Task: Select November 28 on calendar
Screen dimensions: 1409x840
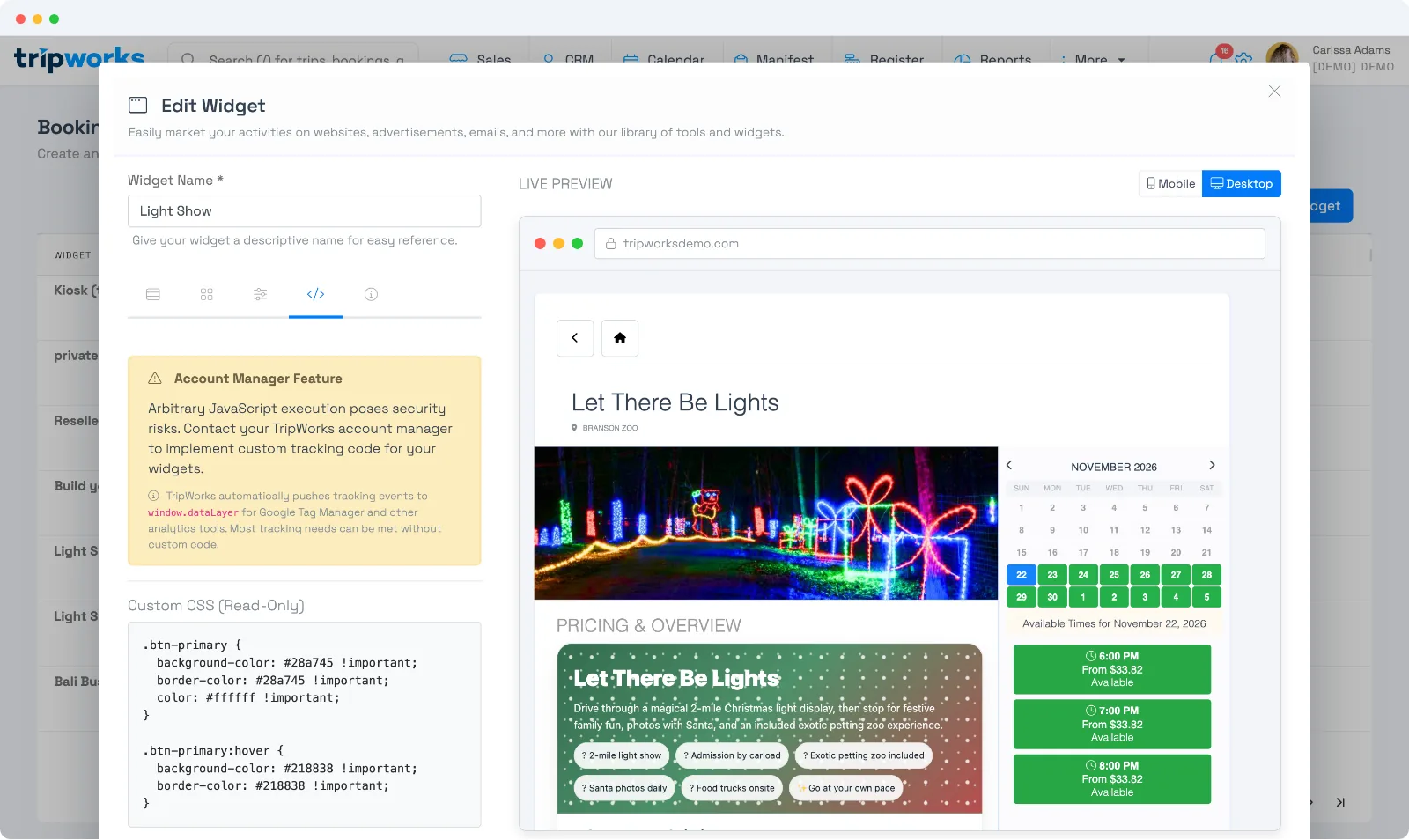Action: click(x=1206, y=575)
